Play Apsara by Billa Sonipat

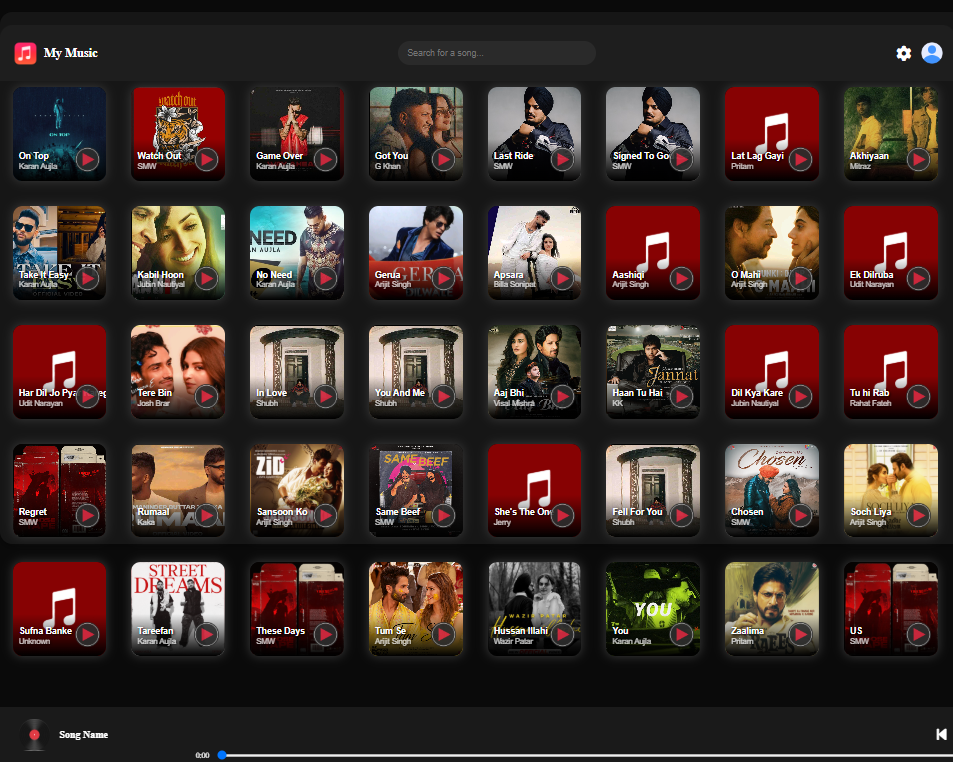coord(562,279)
